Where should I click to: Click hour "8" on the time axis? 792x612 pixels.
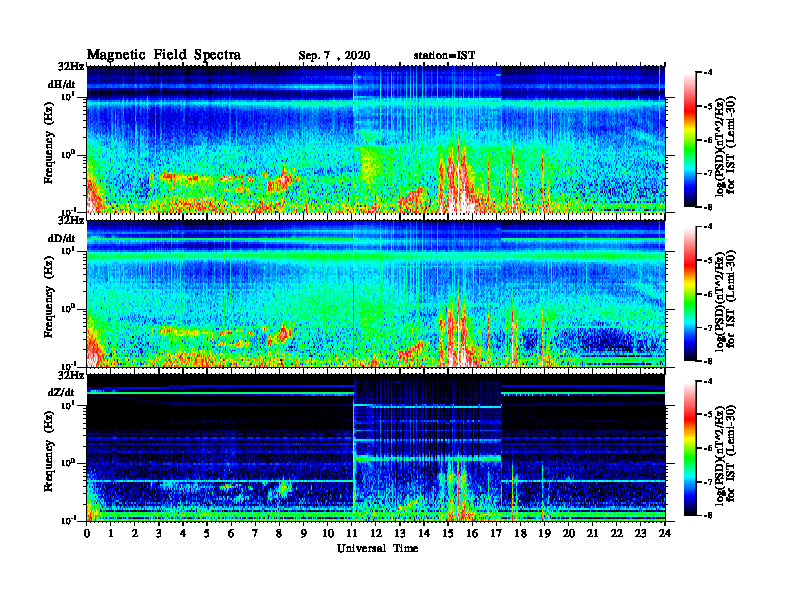(279, 533)
